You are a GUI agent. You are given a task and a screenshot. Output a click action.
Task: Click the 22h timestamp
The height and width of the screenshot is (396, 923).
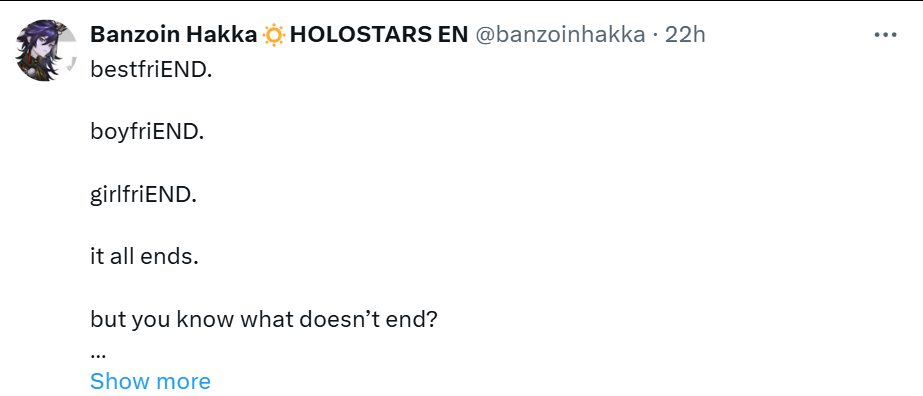(685, 35)
